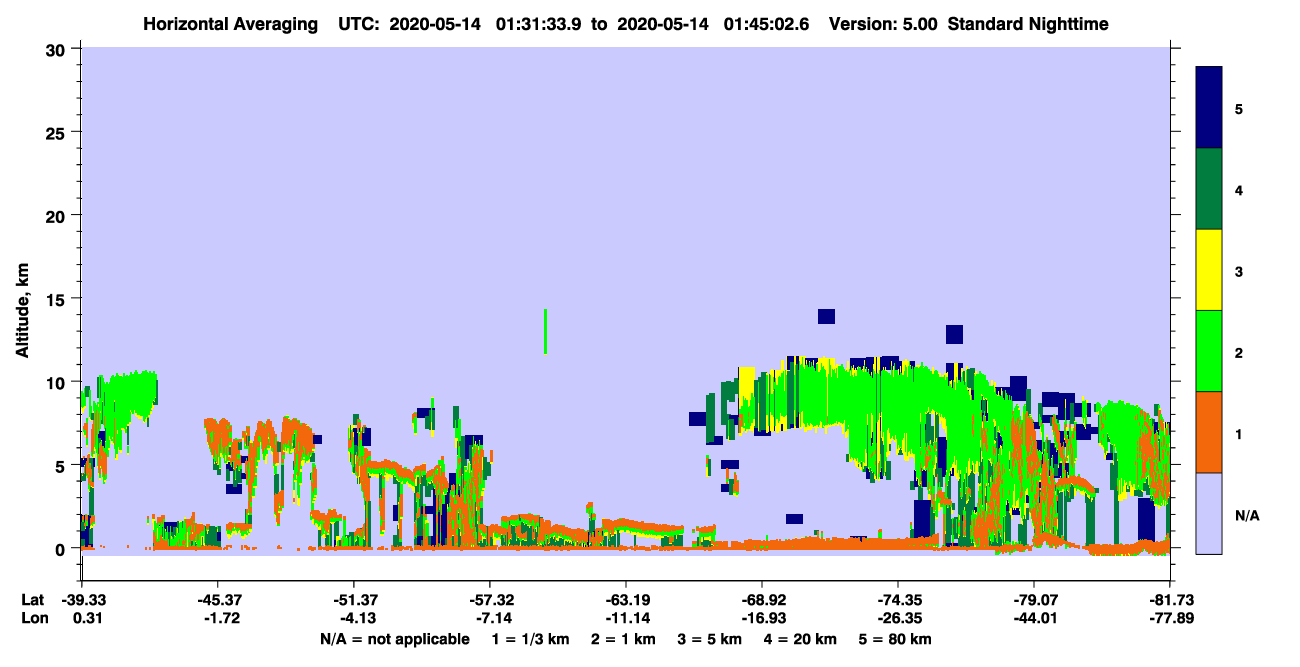Click '2 = 1 km' legend text

point(622,639)
